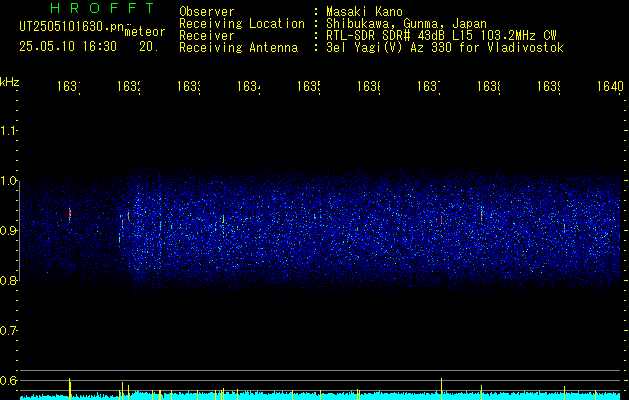Click the HROFFT title text

(102, 8)
